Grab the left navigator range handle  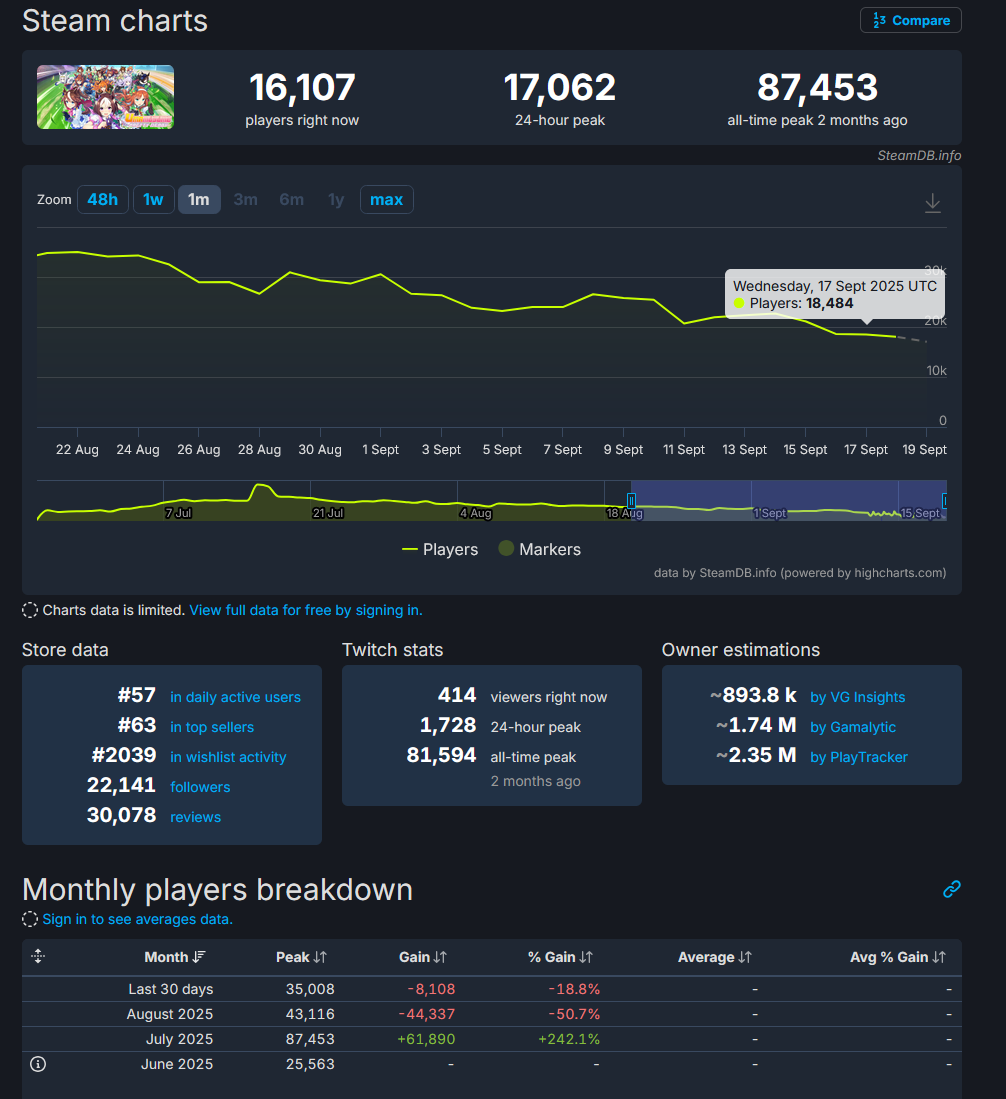click(x=631, y=500)
